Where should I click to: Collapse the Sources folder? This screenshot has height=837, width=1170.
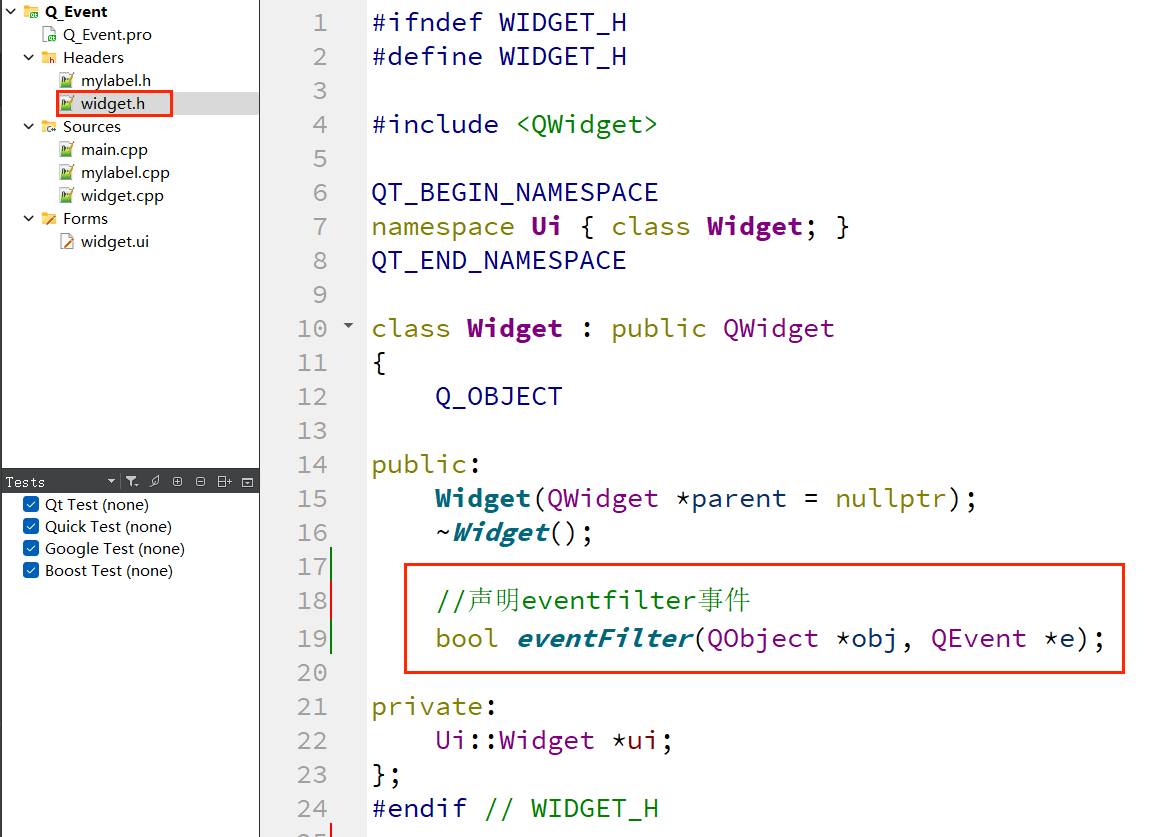[x=29, y=127]
